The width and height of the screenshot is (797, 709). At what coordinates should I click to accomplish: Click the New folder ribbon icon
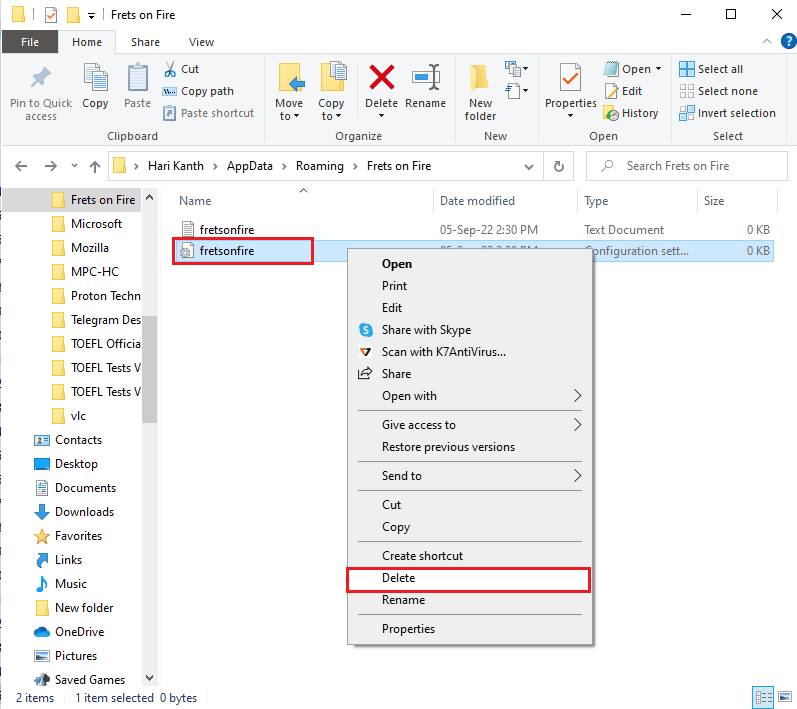pos(480,79)
